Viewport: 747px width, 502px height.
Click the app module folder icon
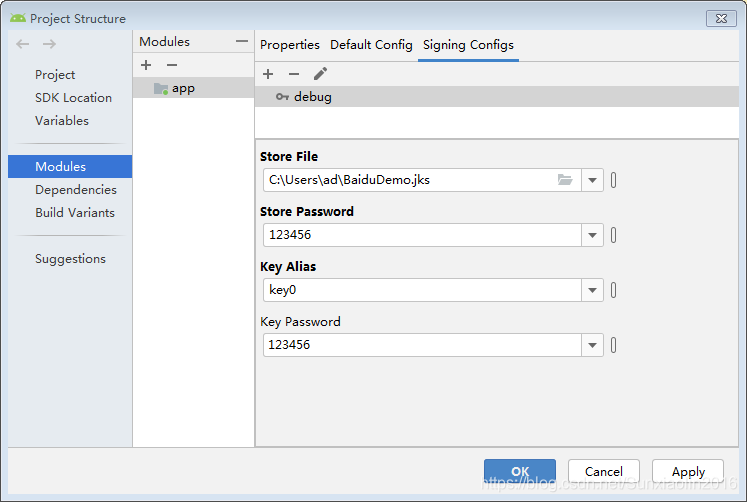(161, 88)
